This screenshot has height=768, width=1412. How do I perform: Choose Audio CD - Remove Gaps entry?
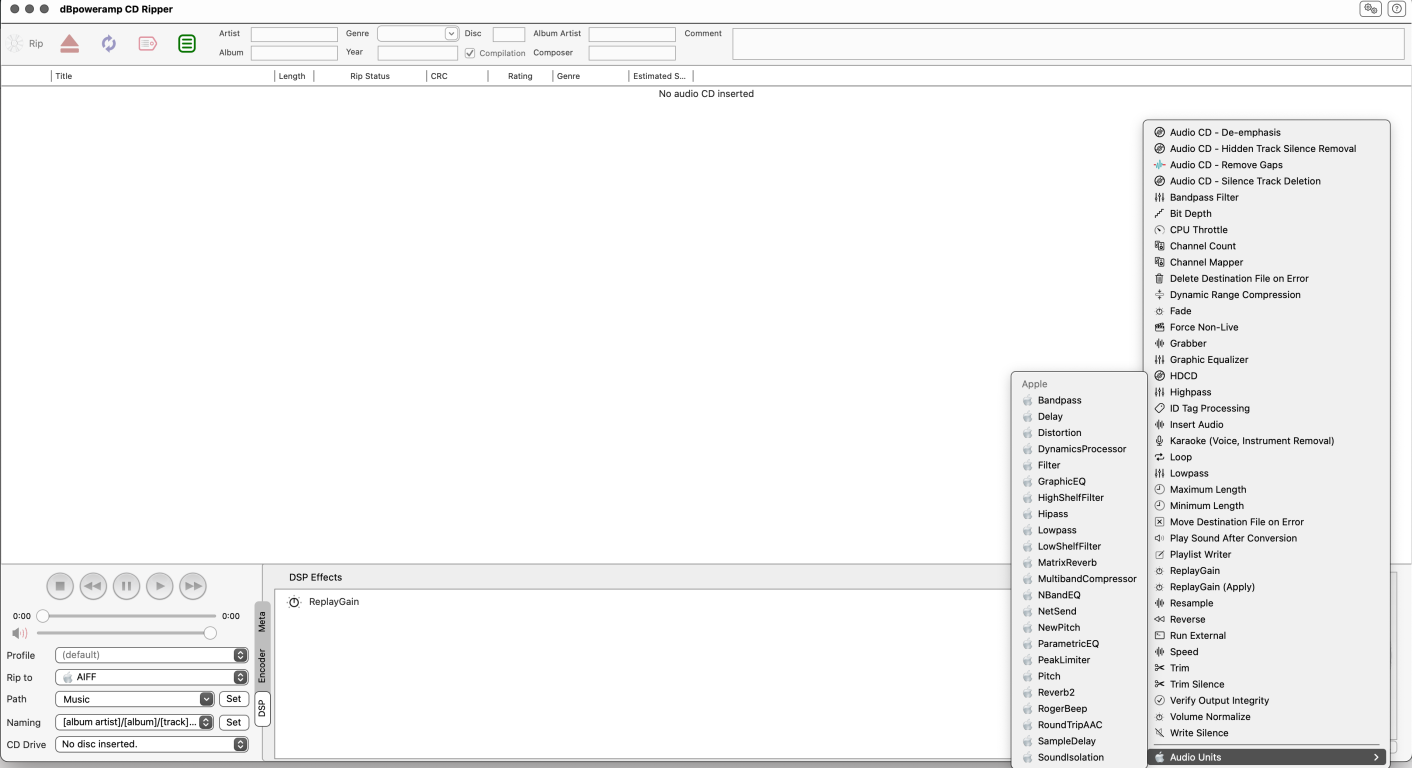click(1267, 165)
